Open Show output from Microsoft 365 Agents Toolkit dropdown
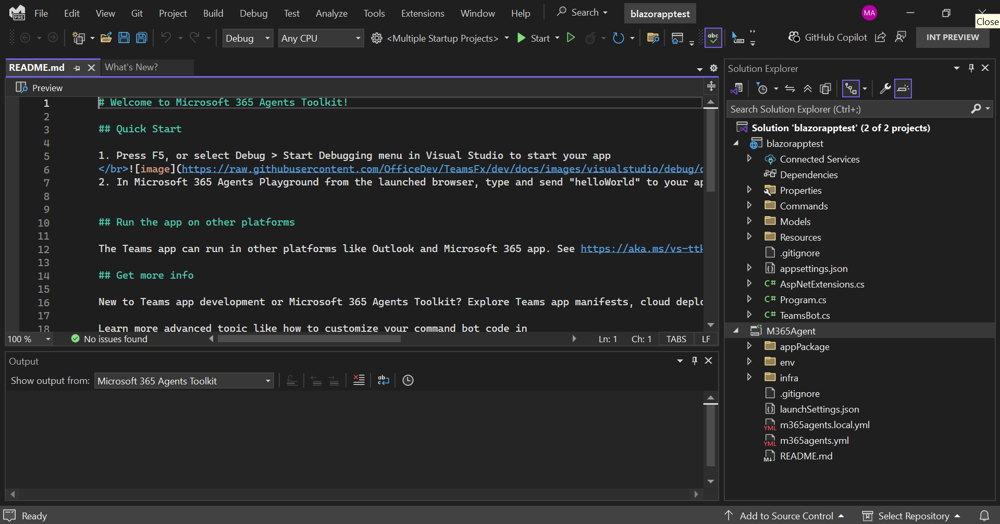 pos(184,381)
